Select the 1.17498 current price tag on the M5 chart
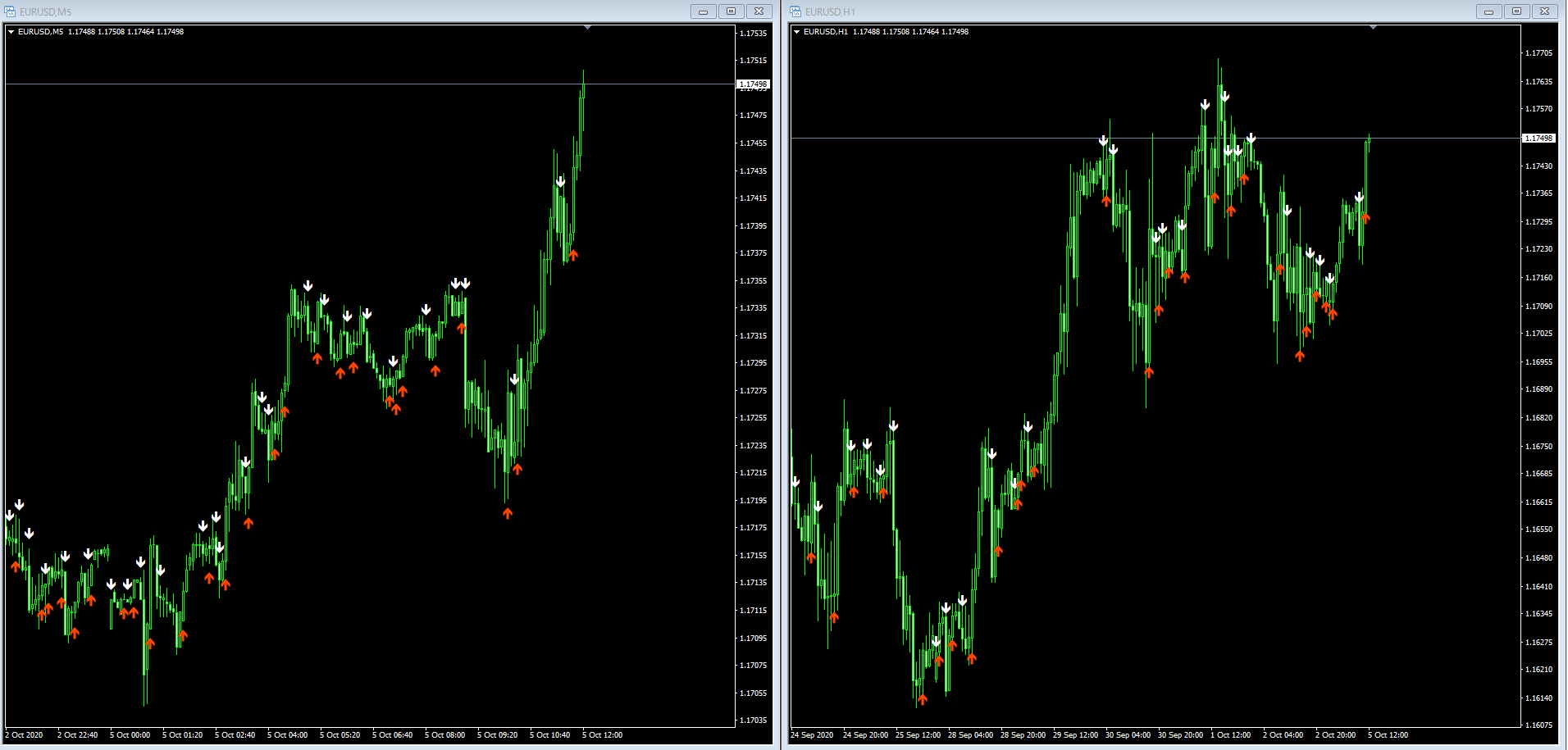This screenshot has height=750, width=1568. tap(753, 84)
